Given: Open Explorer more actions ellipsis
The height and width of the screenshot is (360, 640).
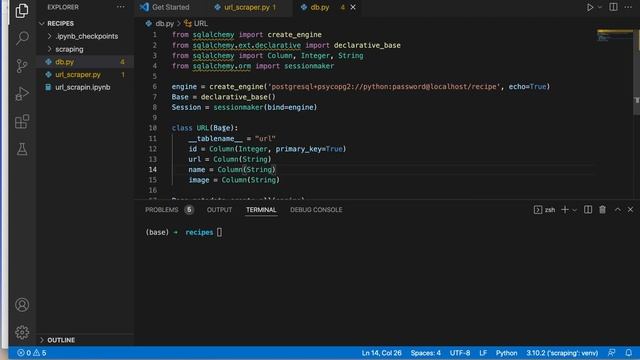Looking at the screenshot, I should [120, 7].
